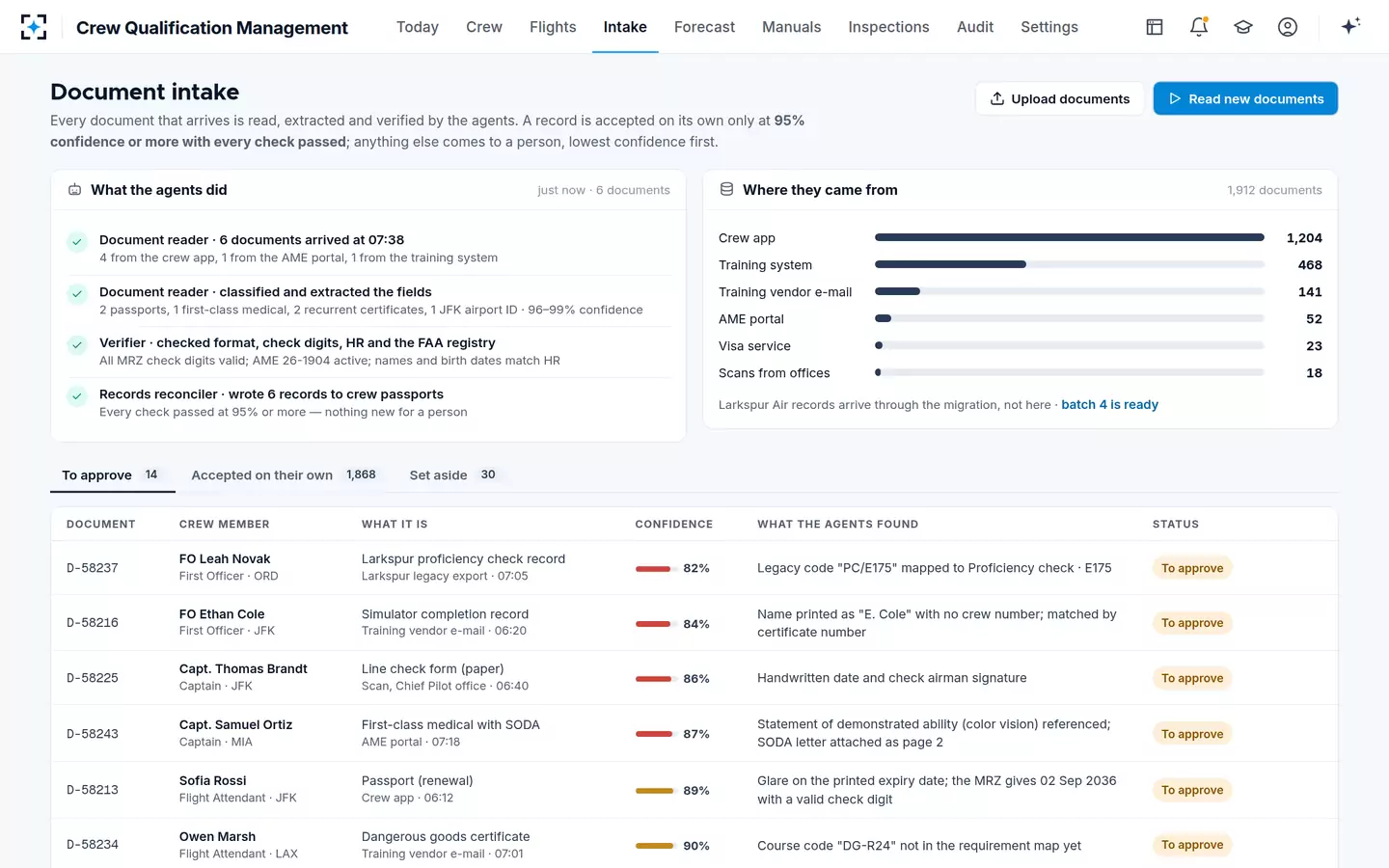Click Upload documents button
The width and height of the screenshot is (1389, 868).
tap(1060, 98)
